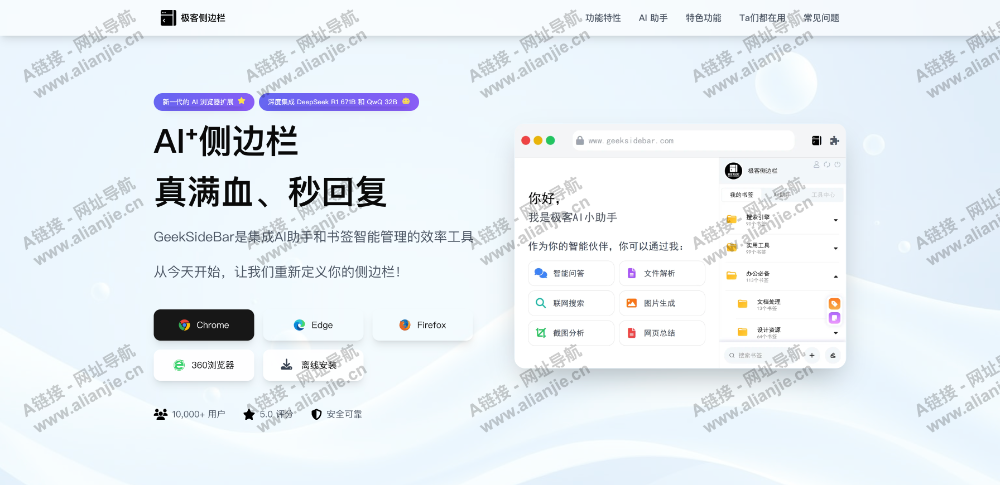The width and height of the screenshot is (1000, 485).
Task: Click the DeepSeek R1 671B integration badge
Action: (x=338, y=102)
